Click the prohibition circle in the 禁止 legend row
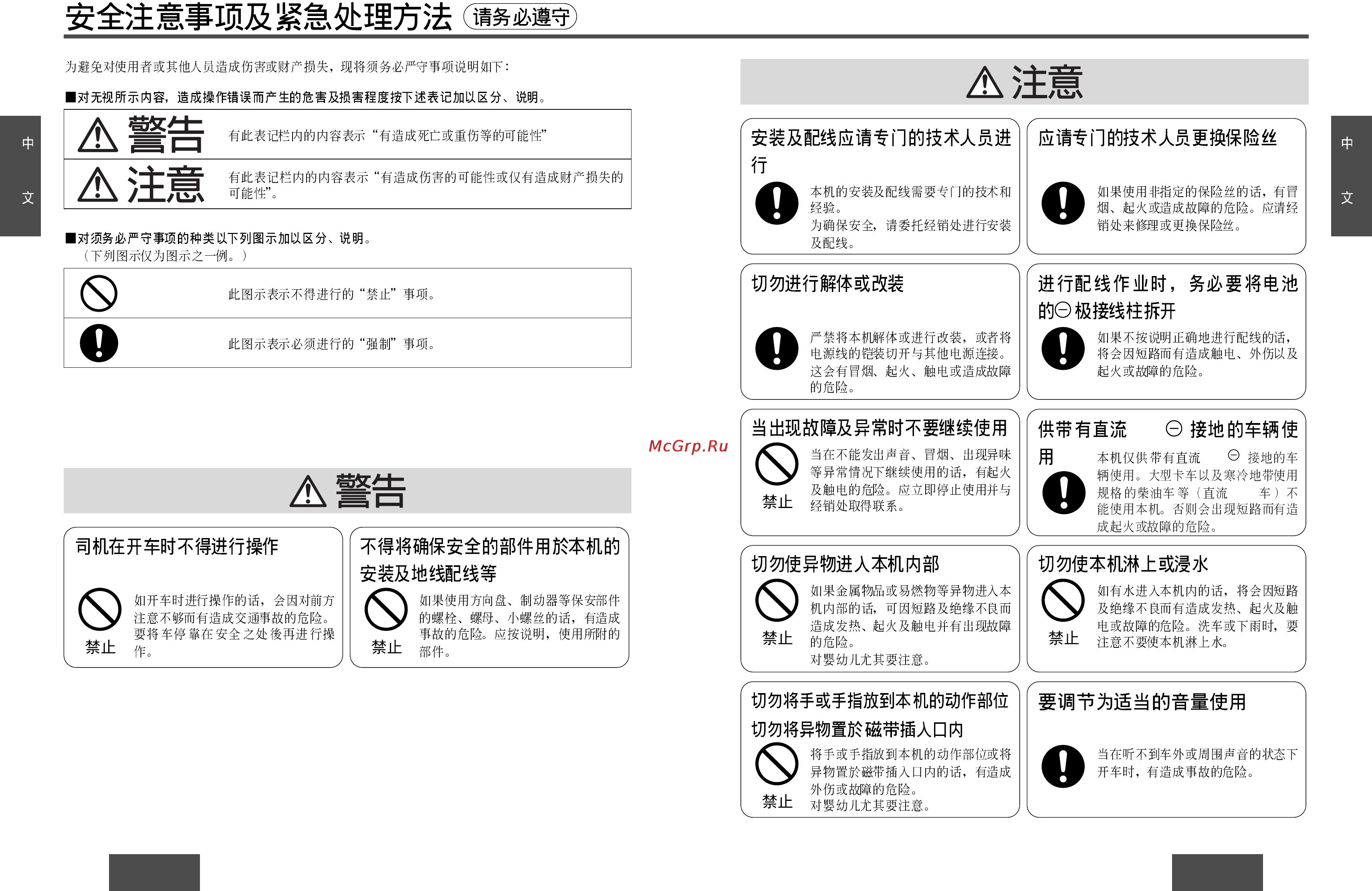This screenshot has height=891, width=1372. click(x=99, y=293)
